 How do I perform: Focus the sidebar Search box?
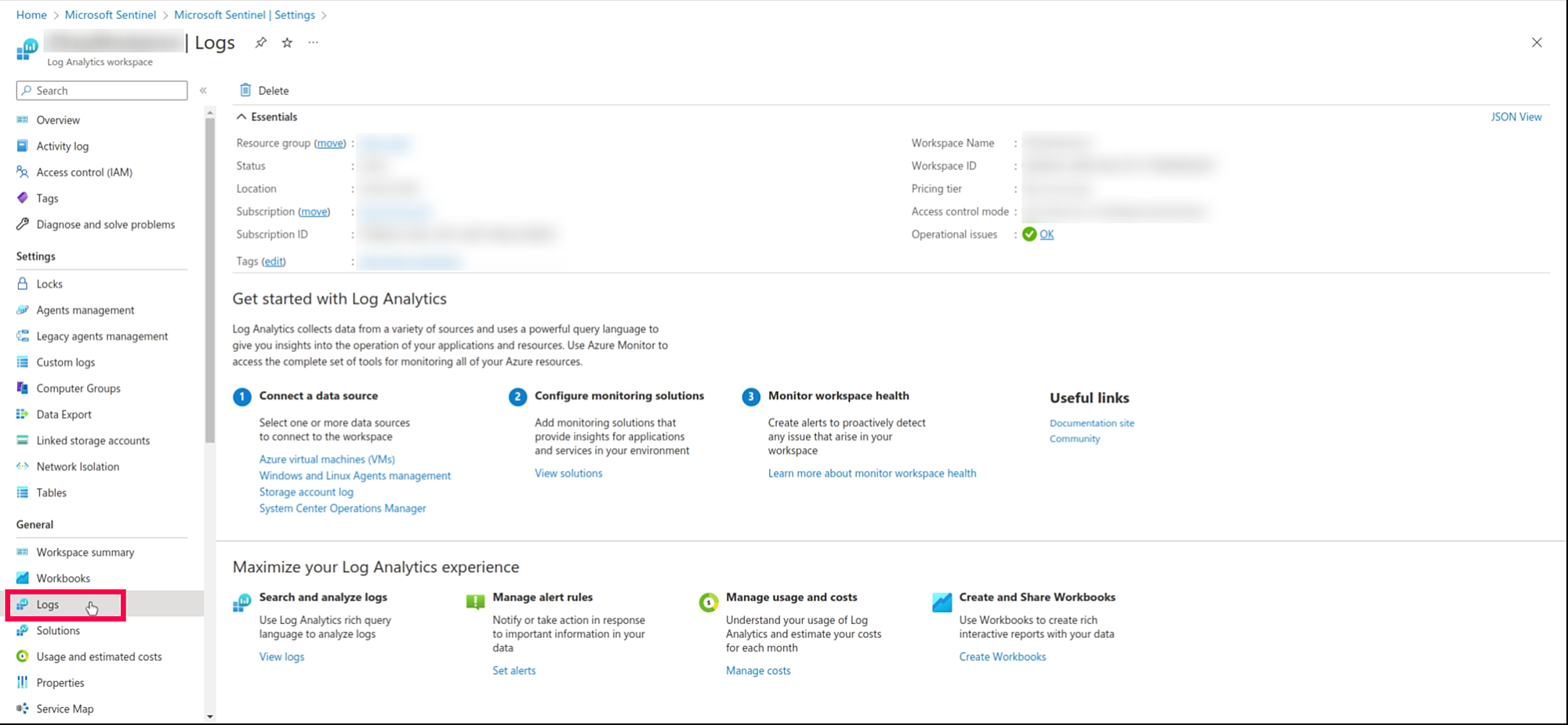[x=102, y=90]
